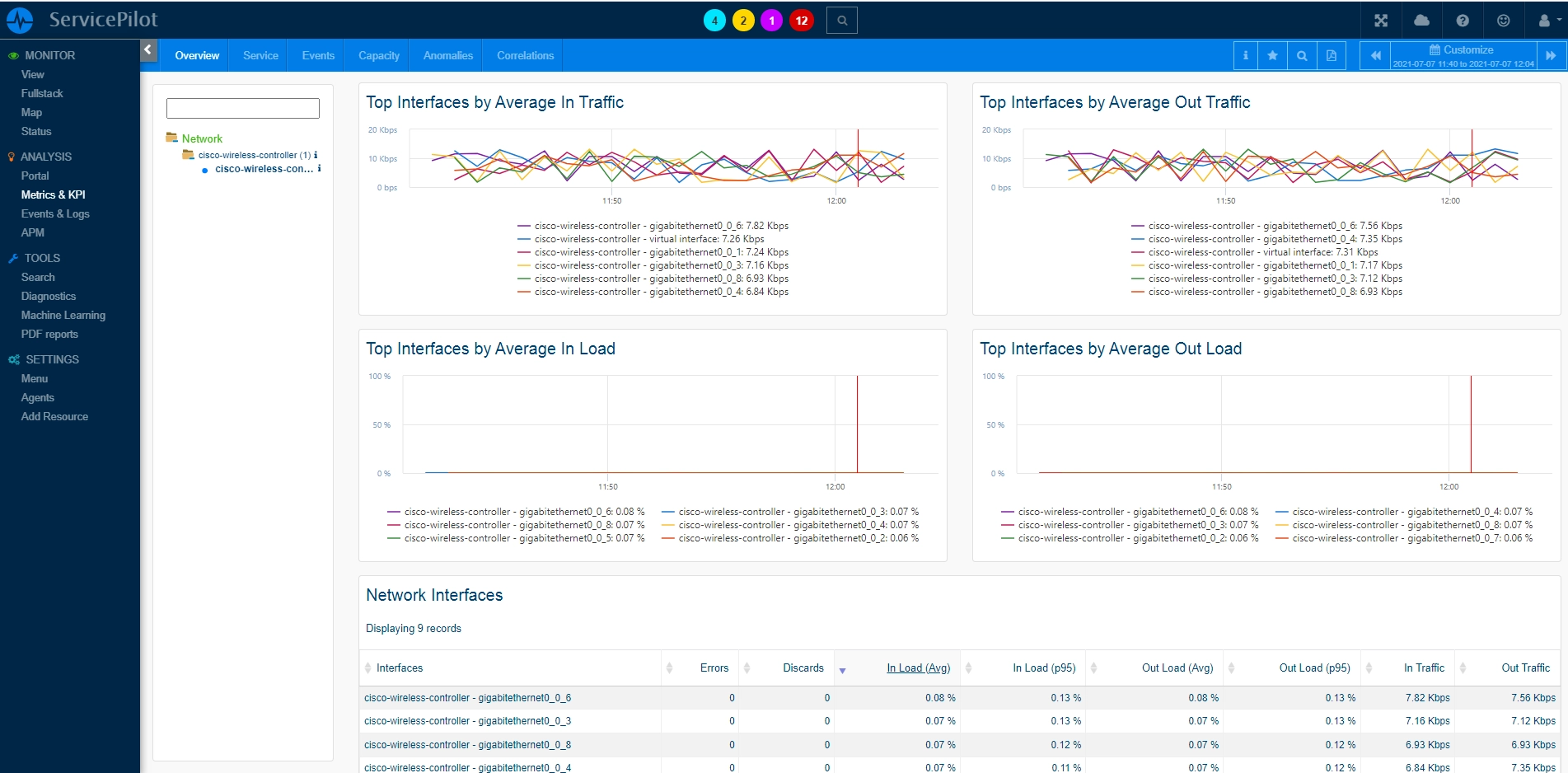Go to next time period with forward arrows
Viewport: 1568px width, 773px height.
[x=1551, y=55]
